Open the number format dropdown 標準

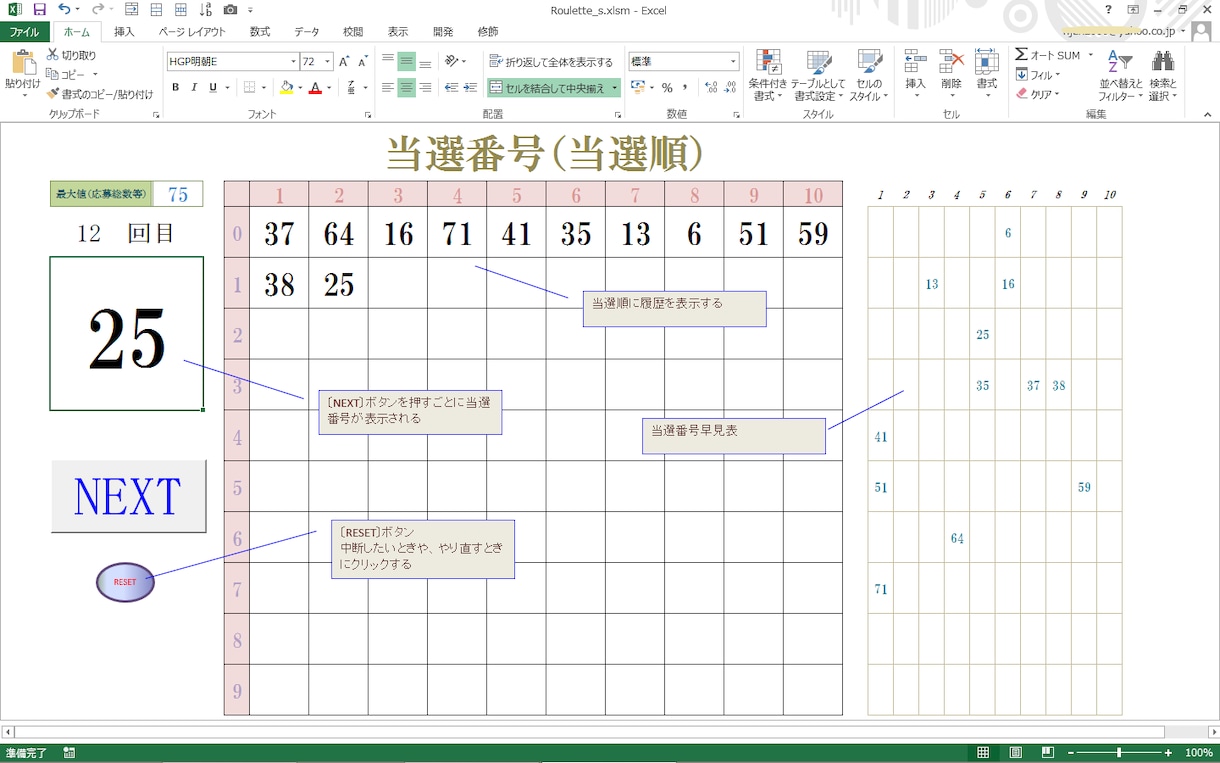(x=733, y=62)
